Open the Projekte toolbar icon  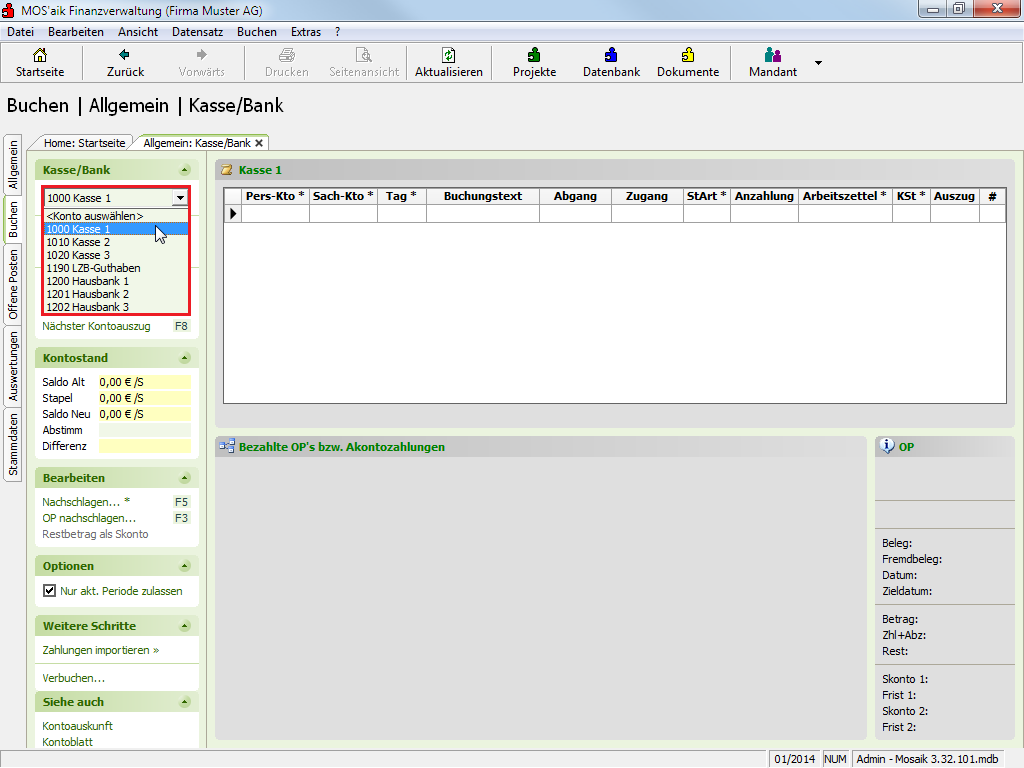534,56
